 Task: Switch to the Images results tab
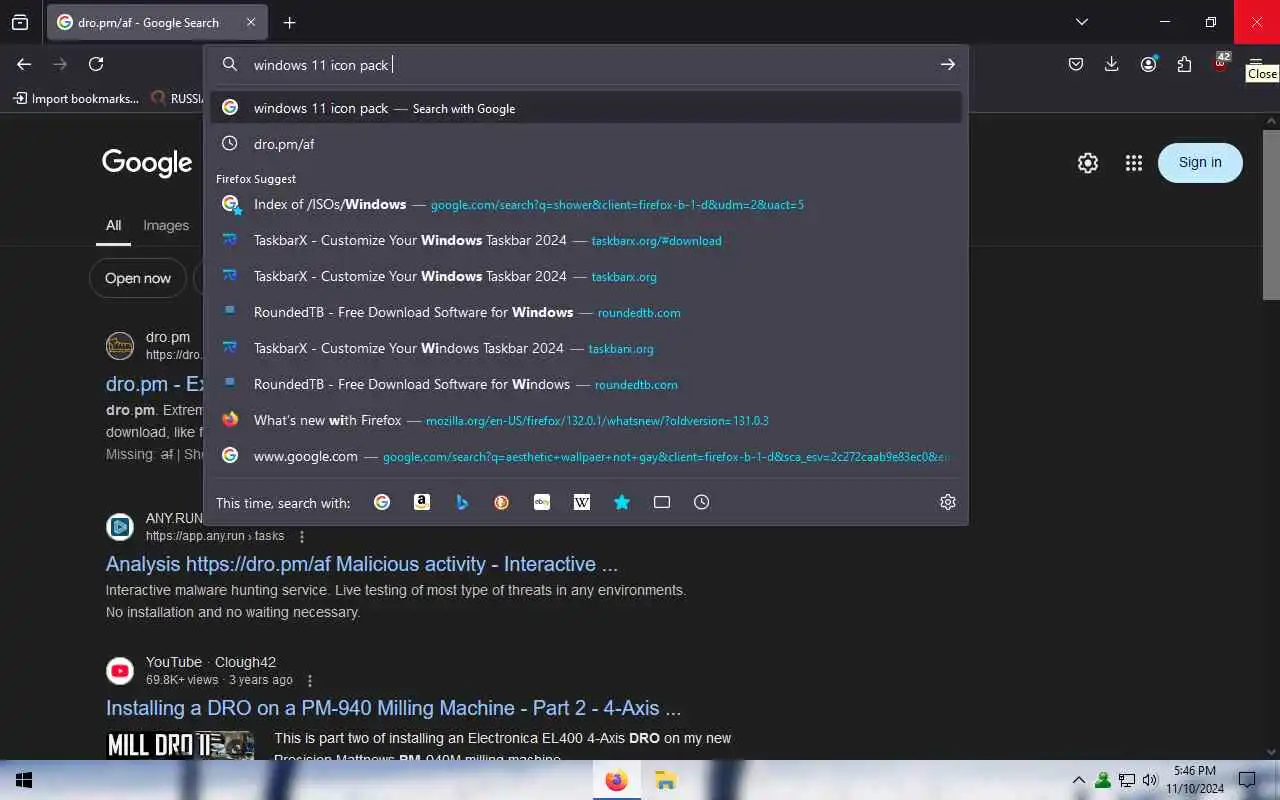(x=166, y=225)
